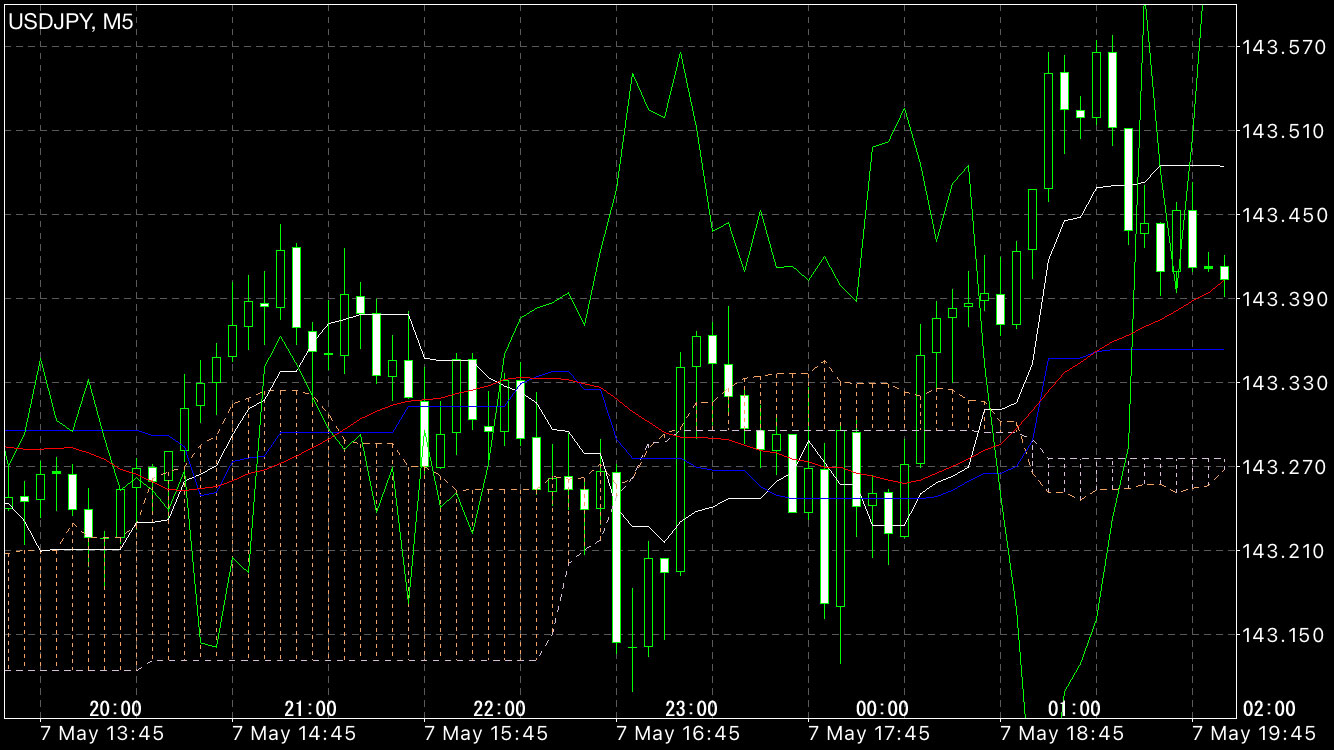This screenshot has width=1334, height=750.
Task: Click the 01:00 time label
Action: pos(1074,709)
